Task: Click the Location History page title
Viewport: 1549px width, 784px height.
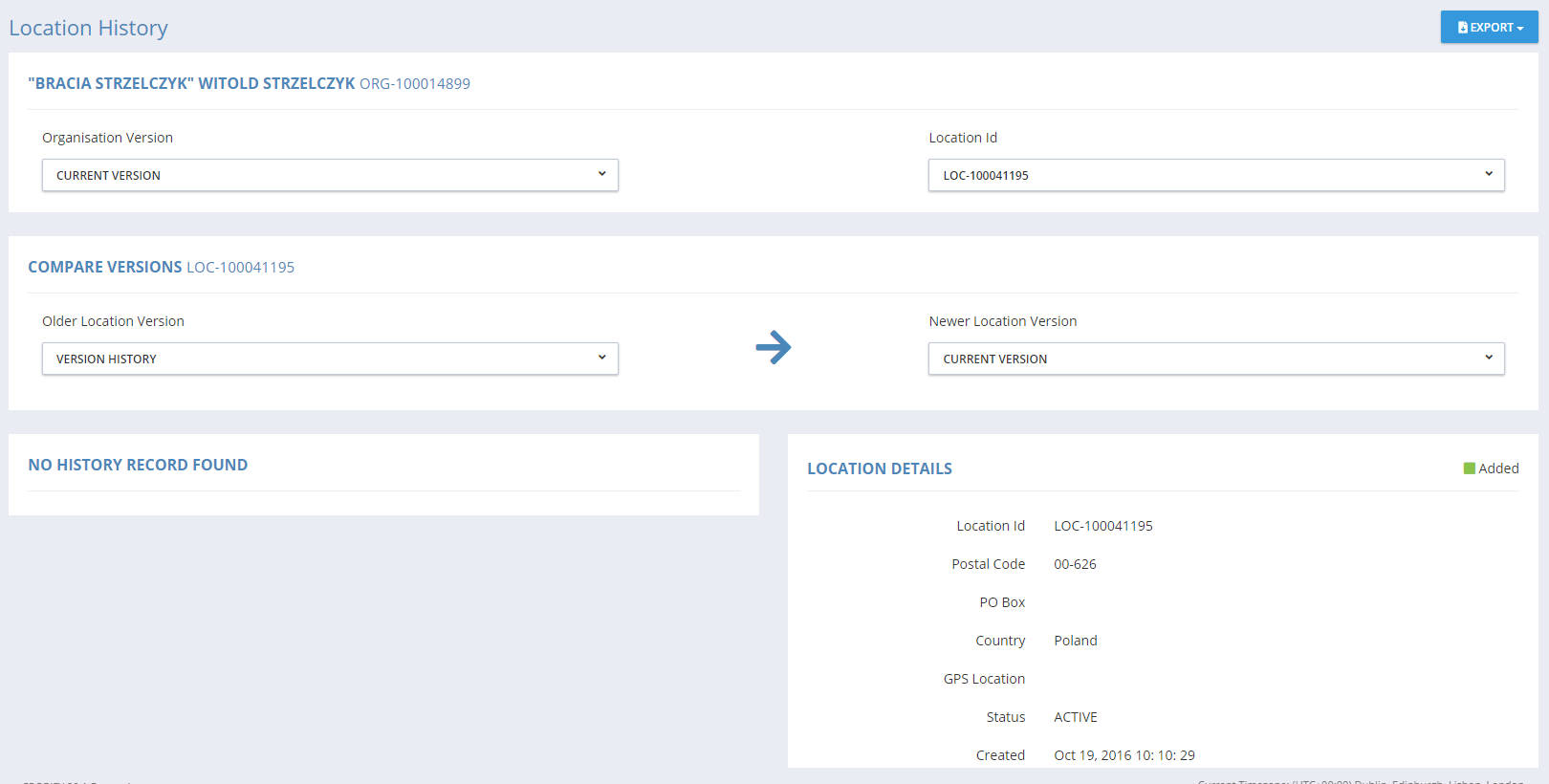Action: [x=88, y=29]
